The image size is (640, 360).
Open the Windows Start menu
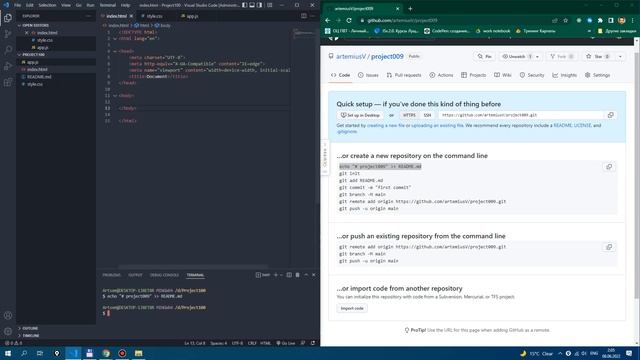8,353
